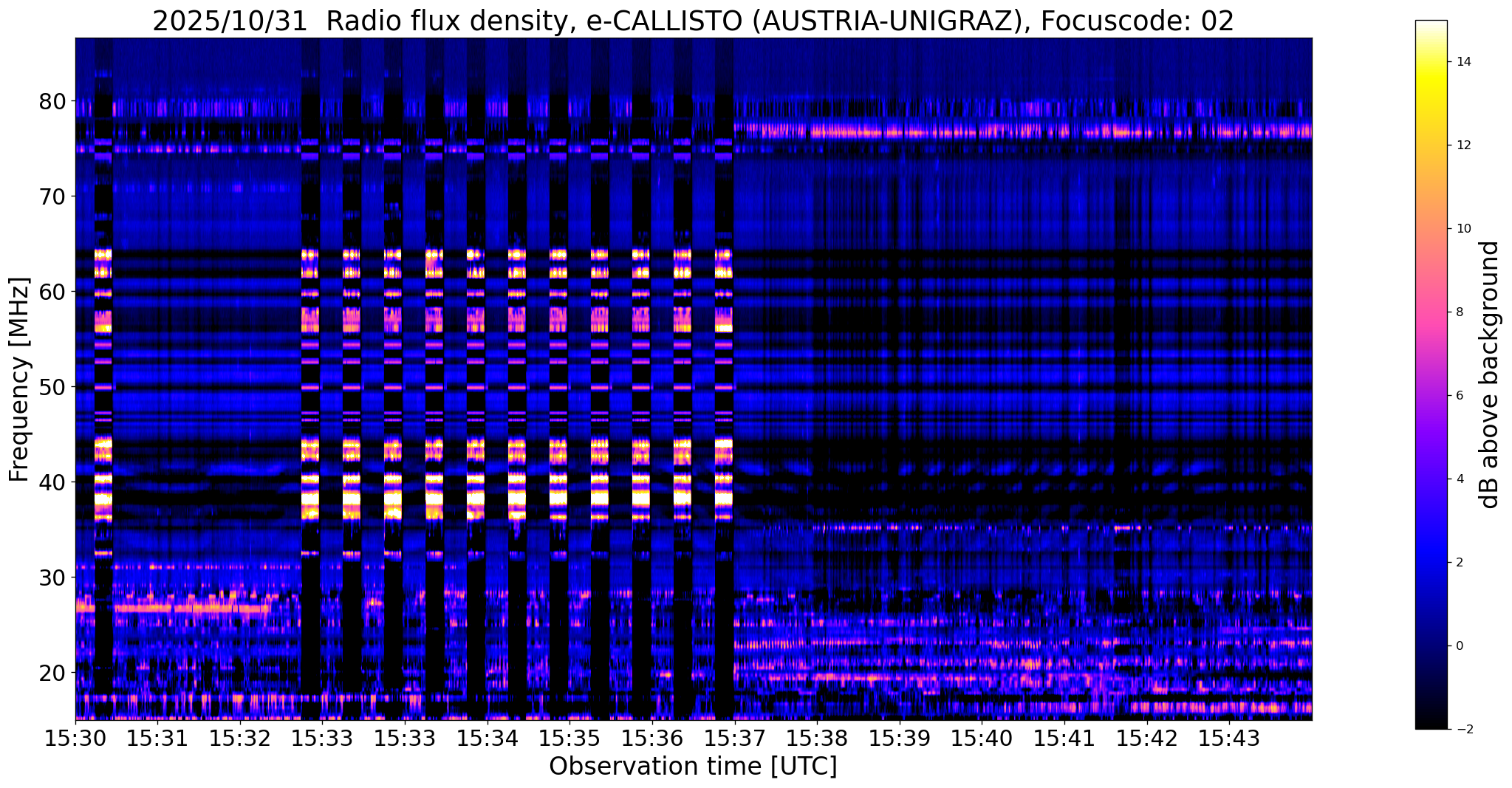This screenshot has height=788, width=1512.
Task: Click the 6 tick on the colorbar
Action: pos(1460,396)
